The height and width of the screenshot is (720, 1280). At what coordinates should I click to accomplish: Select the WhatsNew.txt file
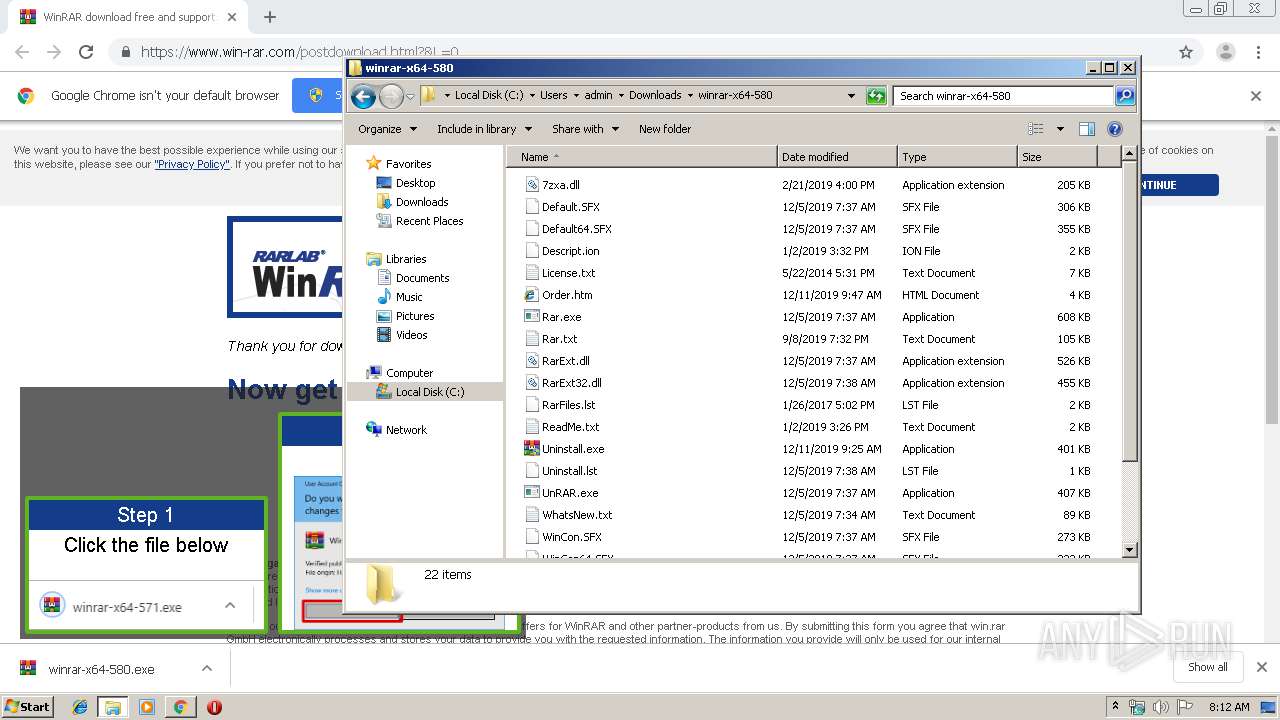tap(577, 515)
